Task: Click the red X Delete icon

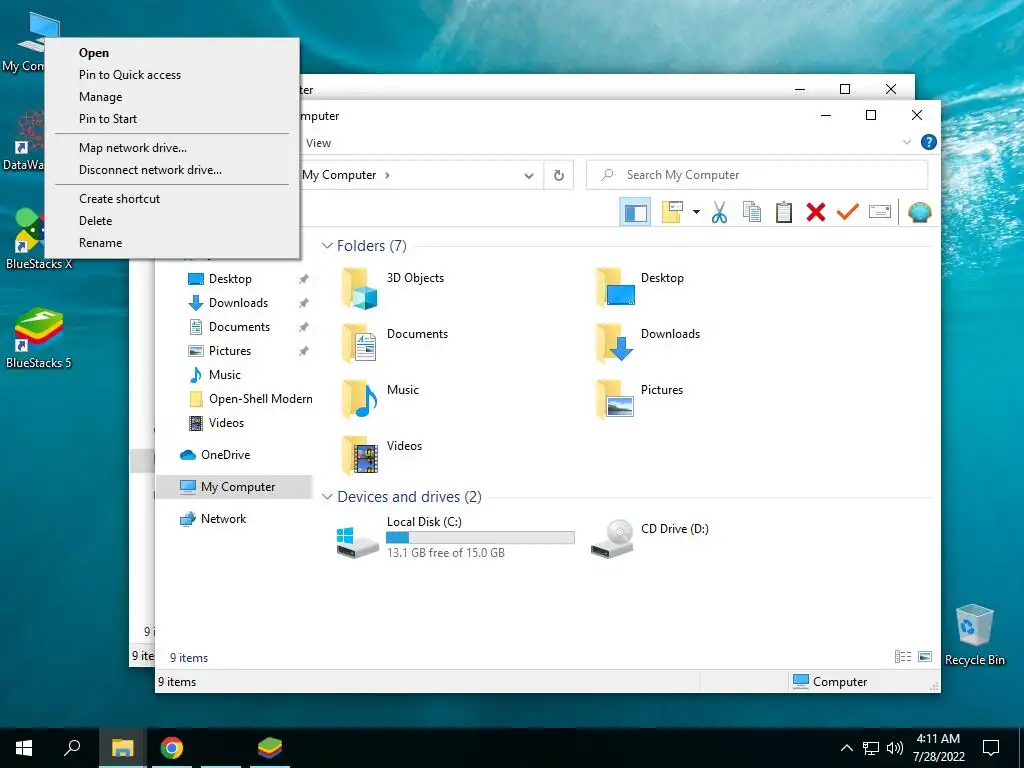Action: click(816, 212)
